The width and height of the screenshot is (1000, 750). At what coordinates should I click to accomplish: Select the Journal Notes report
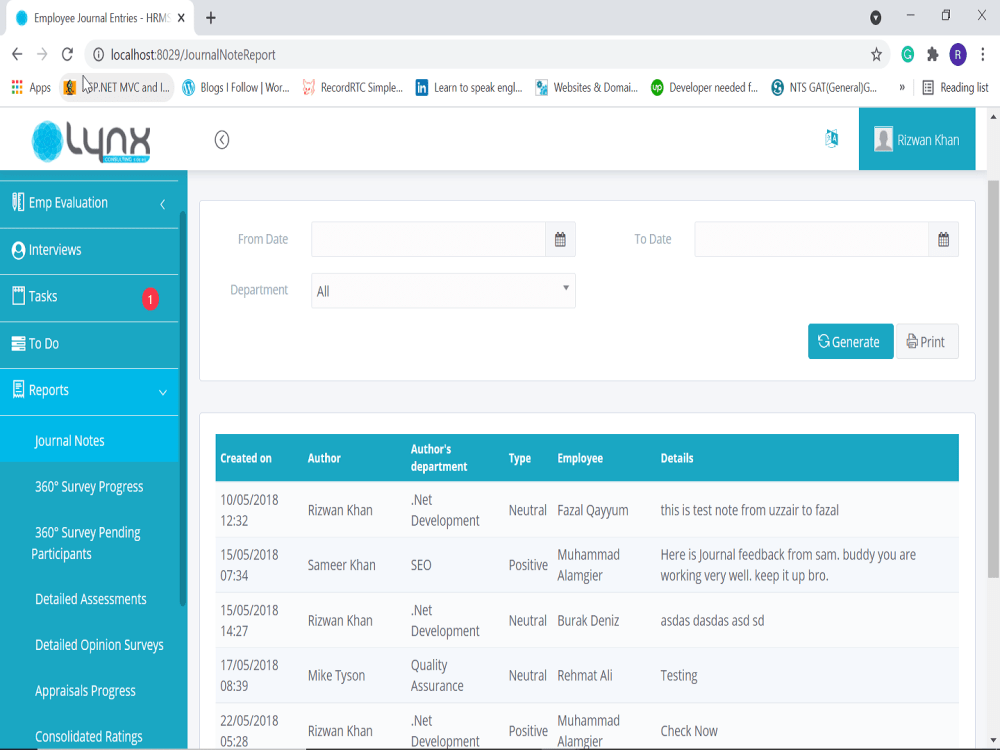pyautogui.click(x=89, y=440)
